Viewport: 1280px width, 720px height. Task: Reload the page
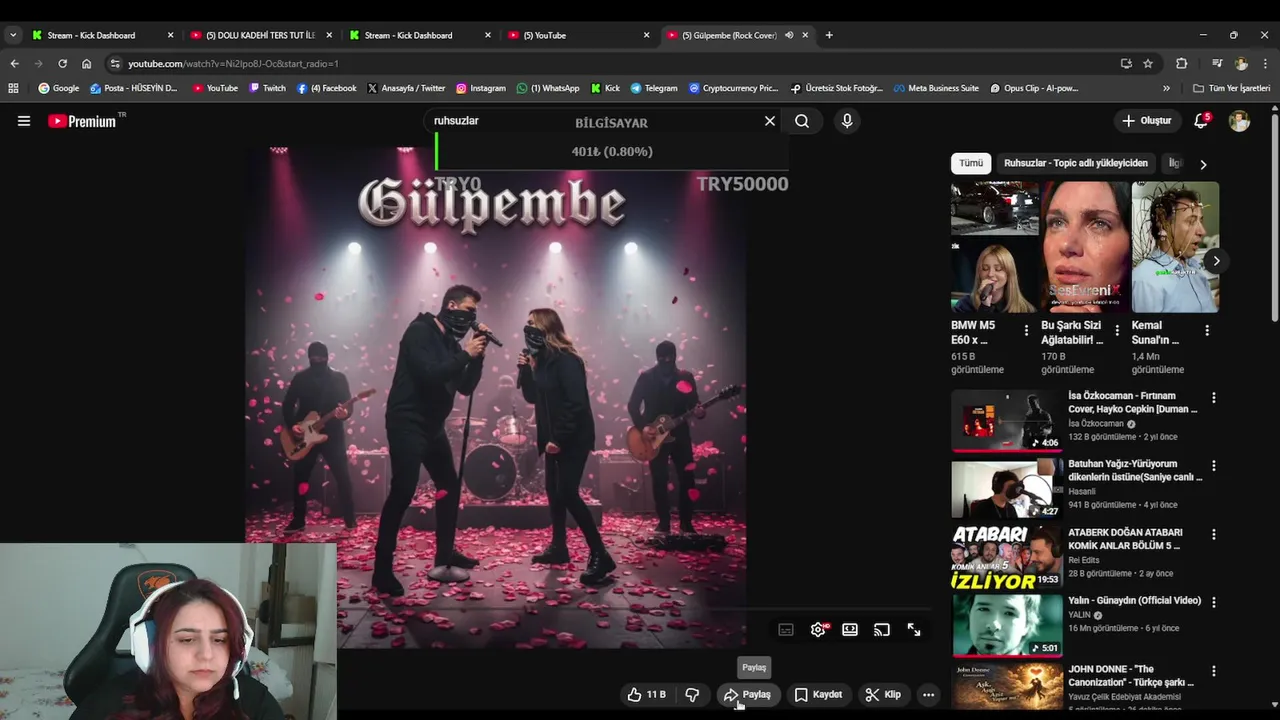tap(62, 63)
